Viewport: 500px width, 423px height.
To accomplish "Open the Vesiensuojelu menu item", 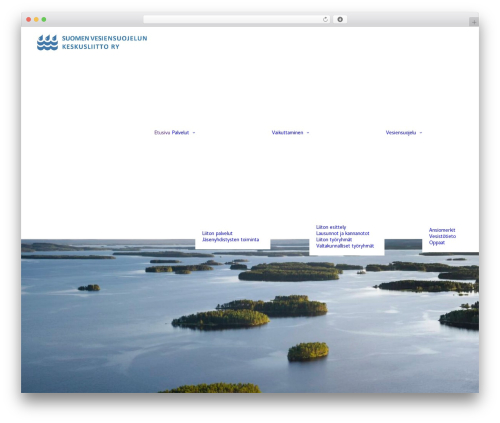I will pos(401,133).
